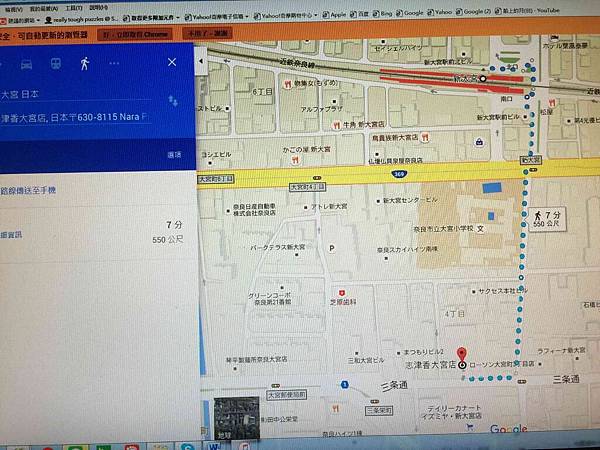The image size is (600, 450).
Task: Click ローソン大宮町 store label
Action: pos(502,364)
